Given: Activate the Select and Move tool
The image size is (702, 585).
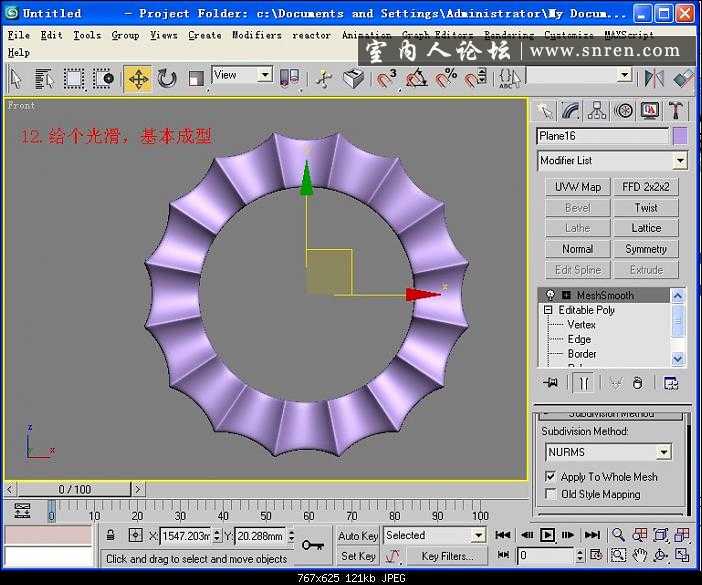Looking at the screenshot, I should coord(138,78).
